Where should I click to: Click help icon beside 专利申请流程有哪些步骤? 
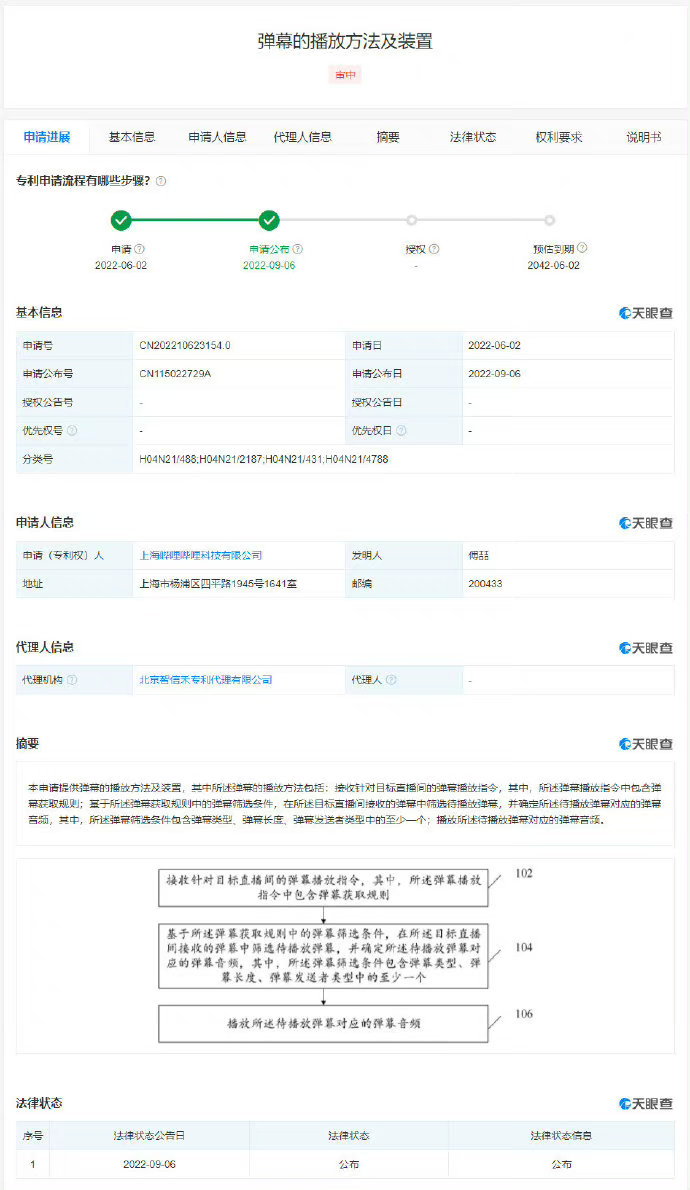point(161,181)
